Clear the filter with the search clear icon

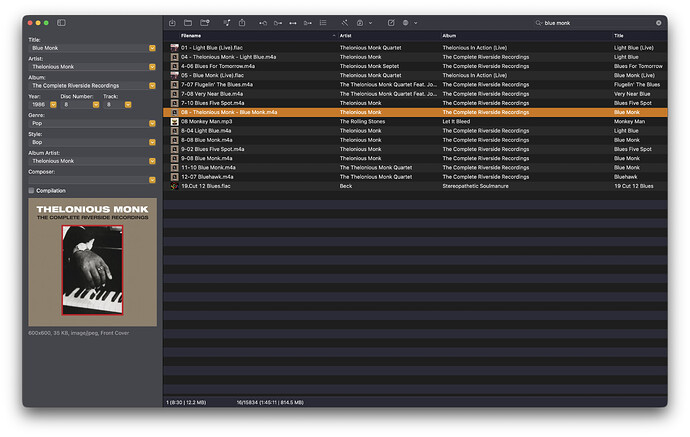[x=658, y=23]
